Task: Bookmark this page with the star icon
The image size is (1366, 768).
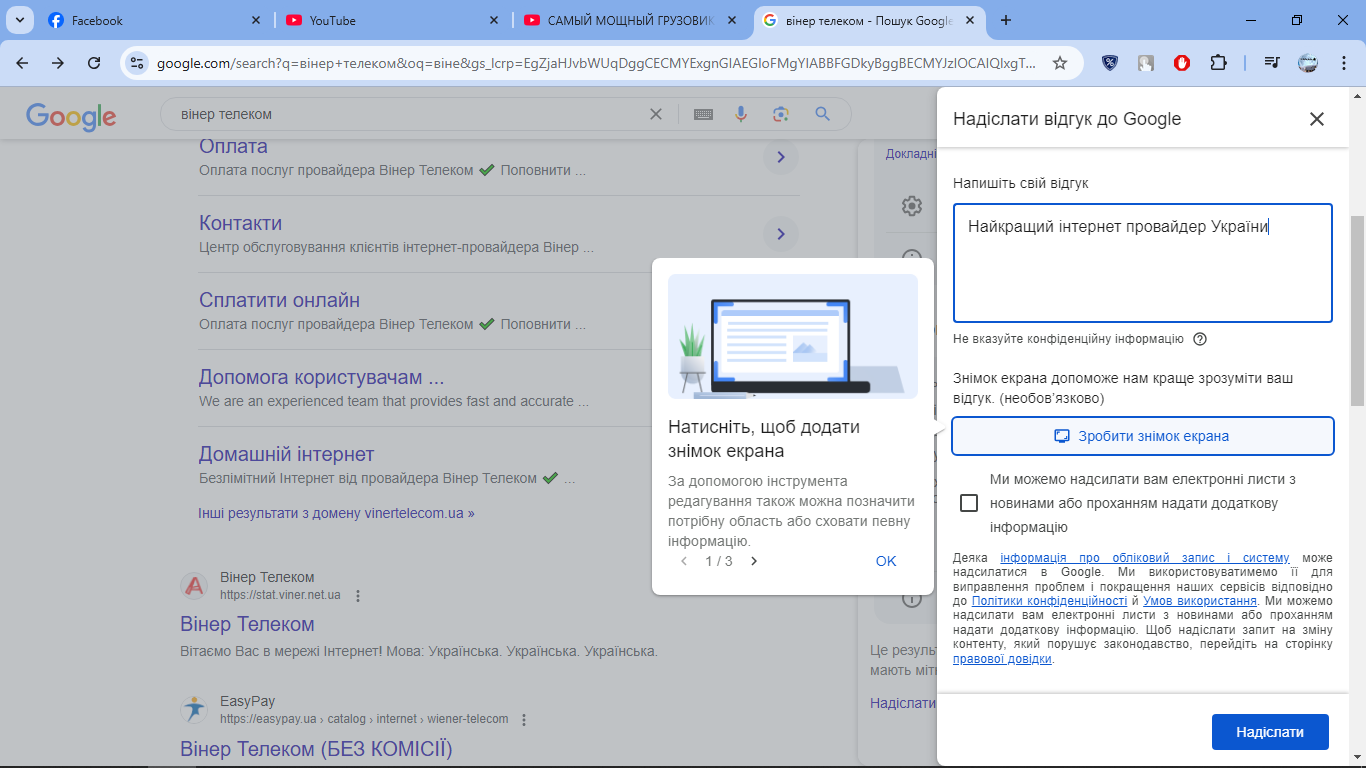Action: (x=1060, y=63)
